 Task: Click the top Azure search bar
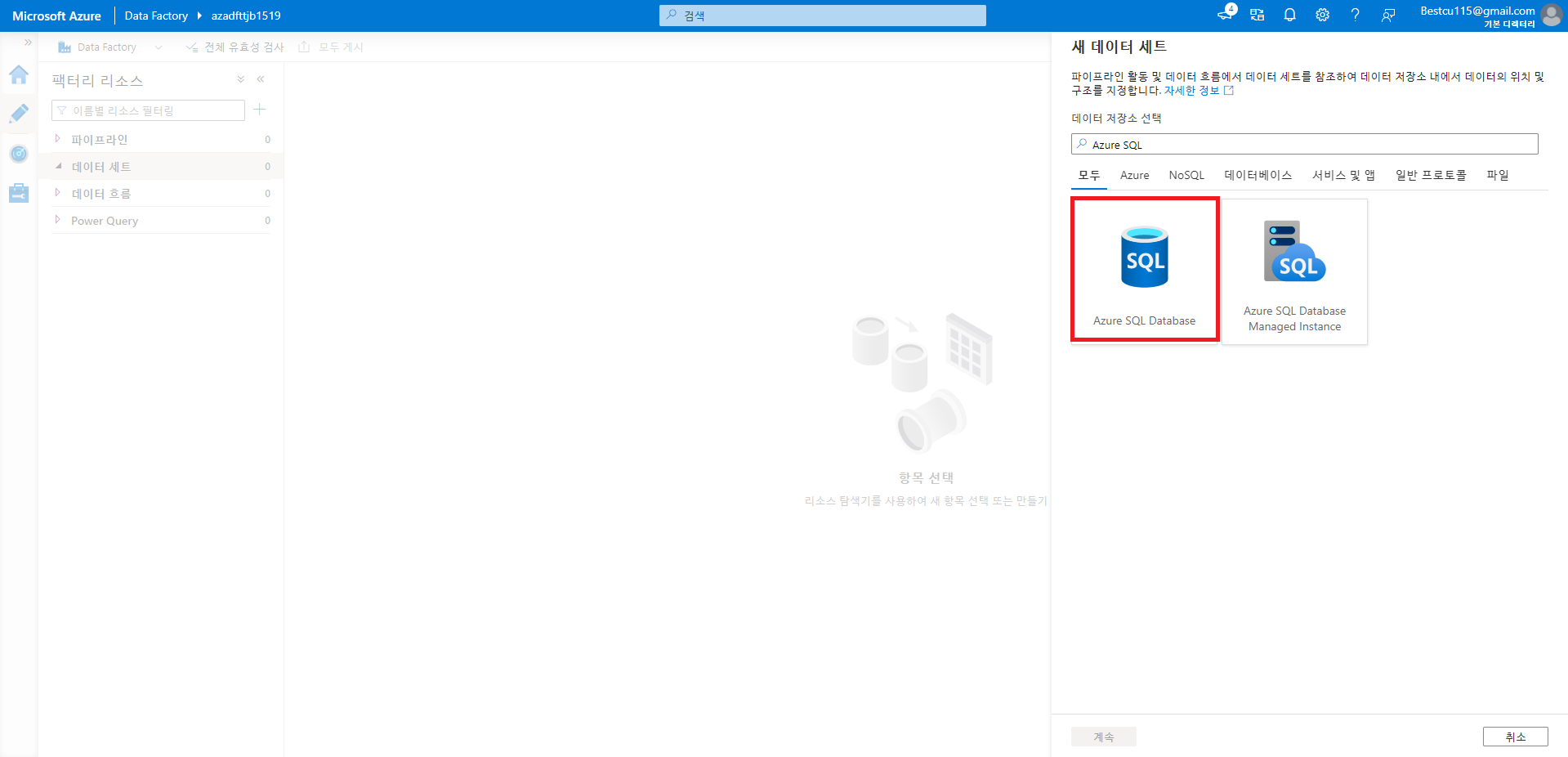click(823, 16)
